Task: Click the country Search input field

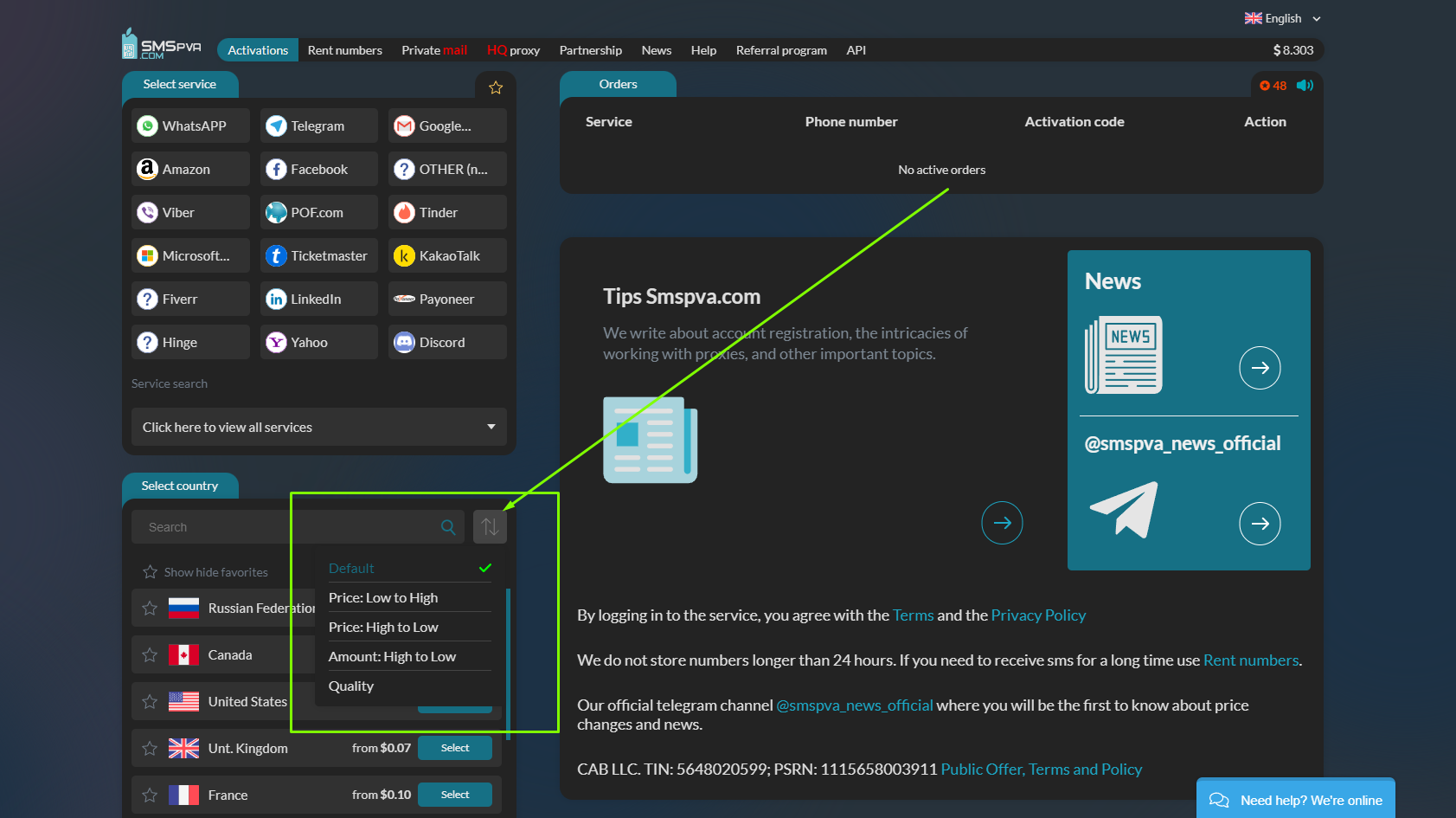Action: [298, 527]
